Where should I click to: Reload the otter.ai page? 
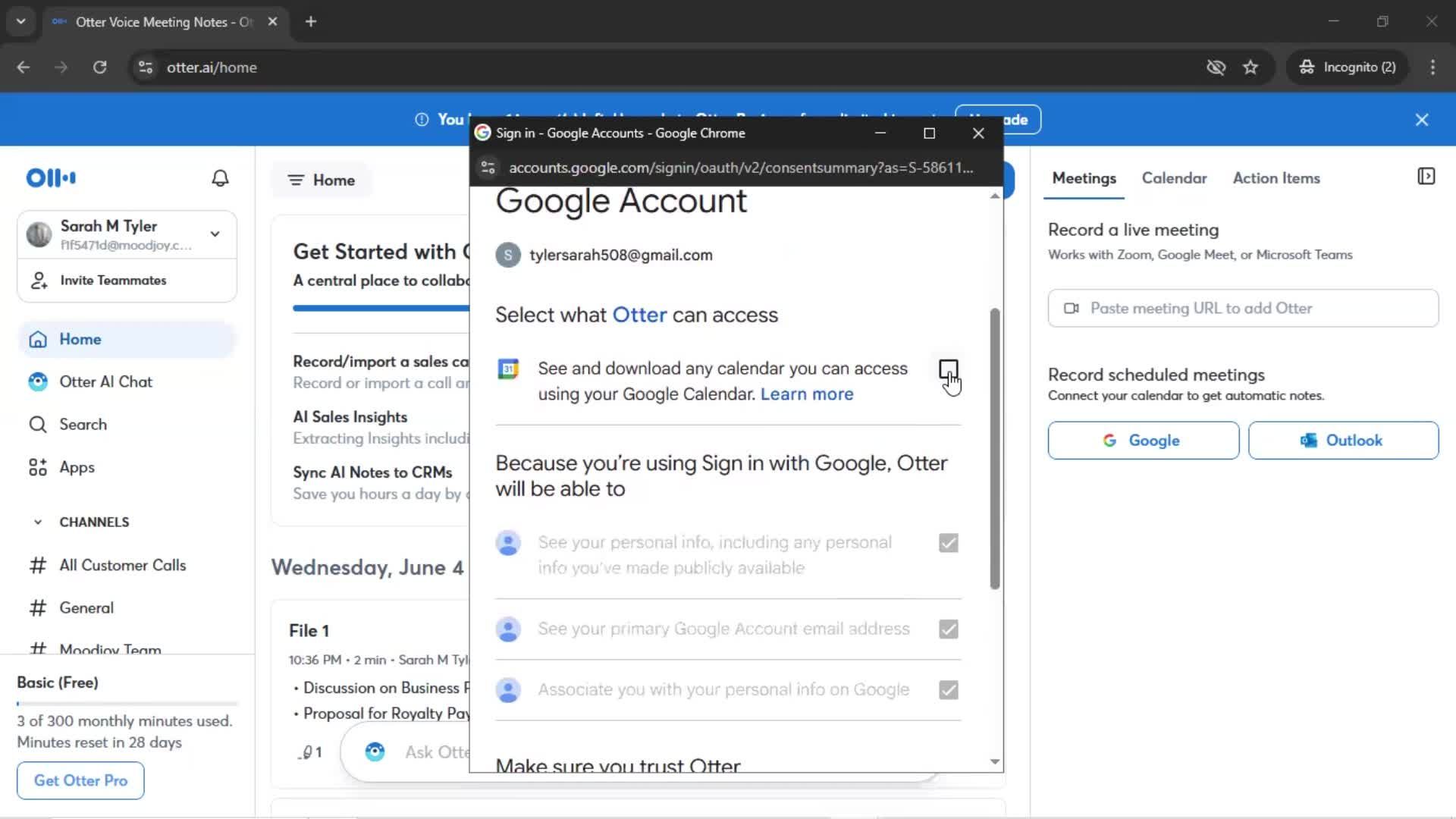[x=99, y=67]
